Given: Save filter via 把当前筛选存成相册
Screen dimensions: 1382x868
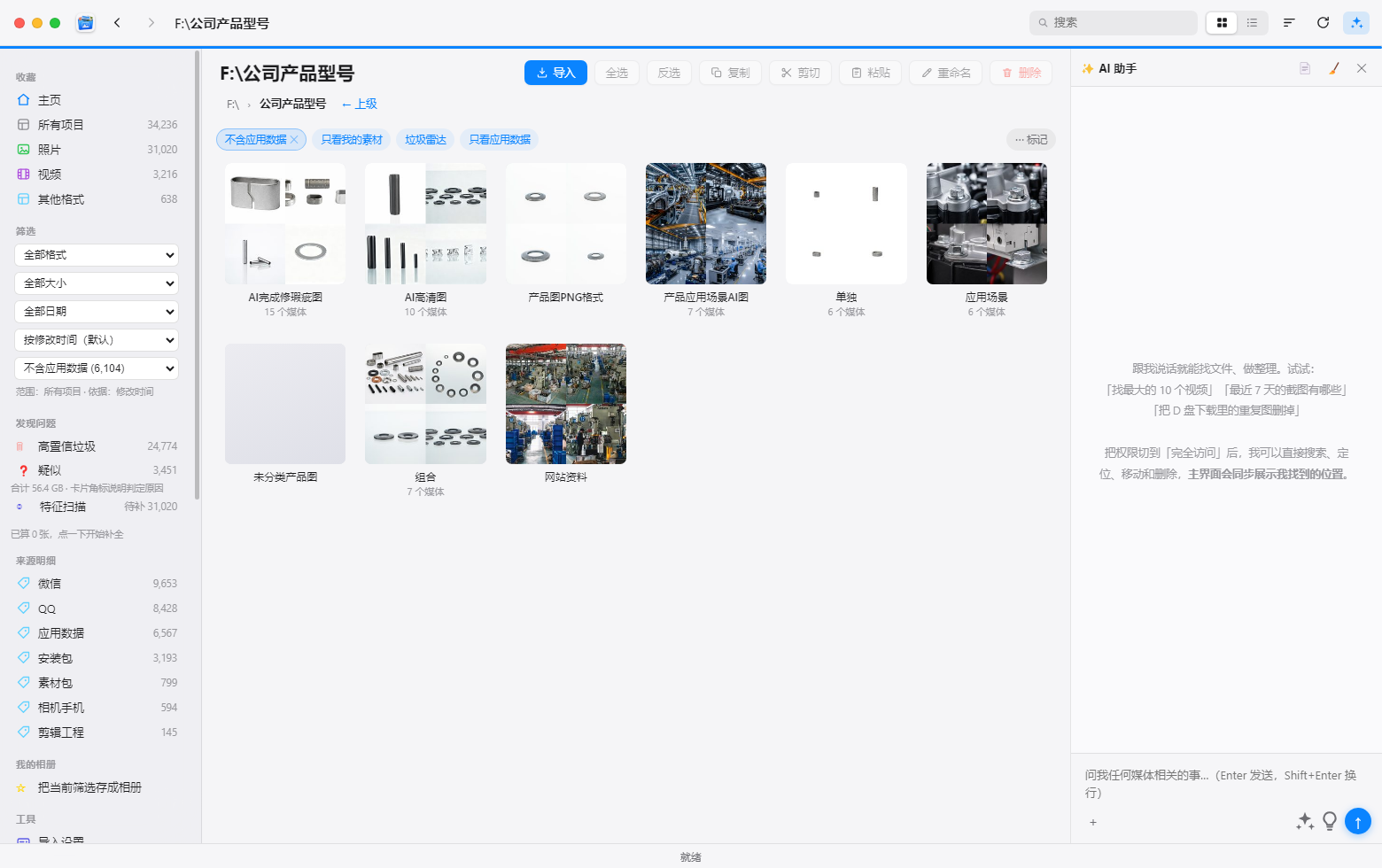Looking at the screenshot, I should 97,787.
